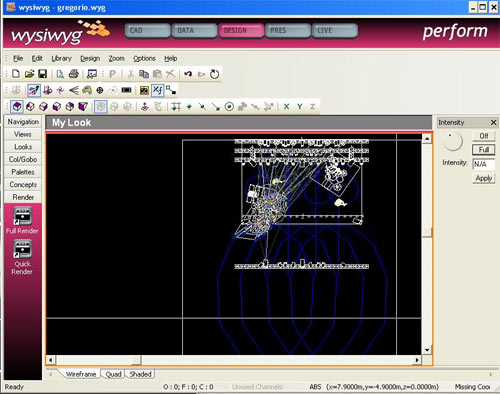
Task: Toggle the Xf crossfade button
Action: [158, 90]
